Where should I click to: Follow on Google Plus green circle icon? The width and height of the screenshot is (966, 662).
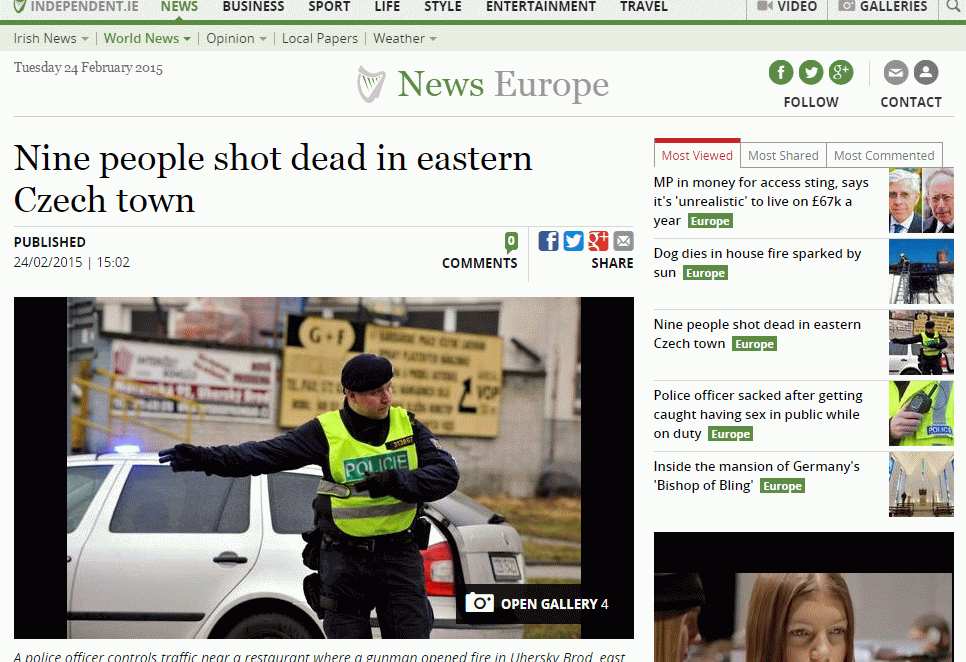841,73
